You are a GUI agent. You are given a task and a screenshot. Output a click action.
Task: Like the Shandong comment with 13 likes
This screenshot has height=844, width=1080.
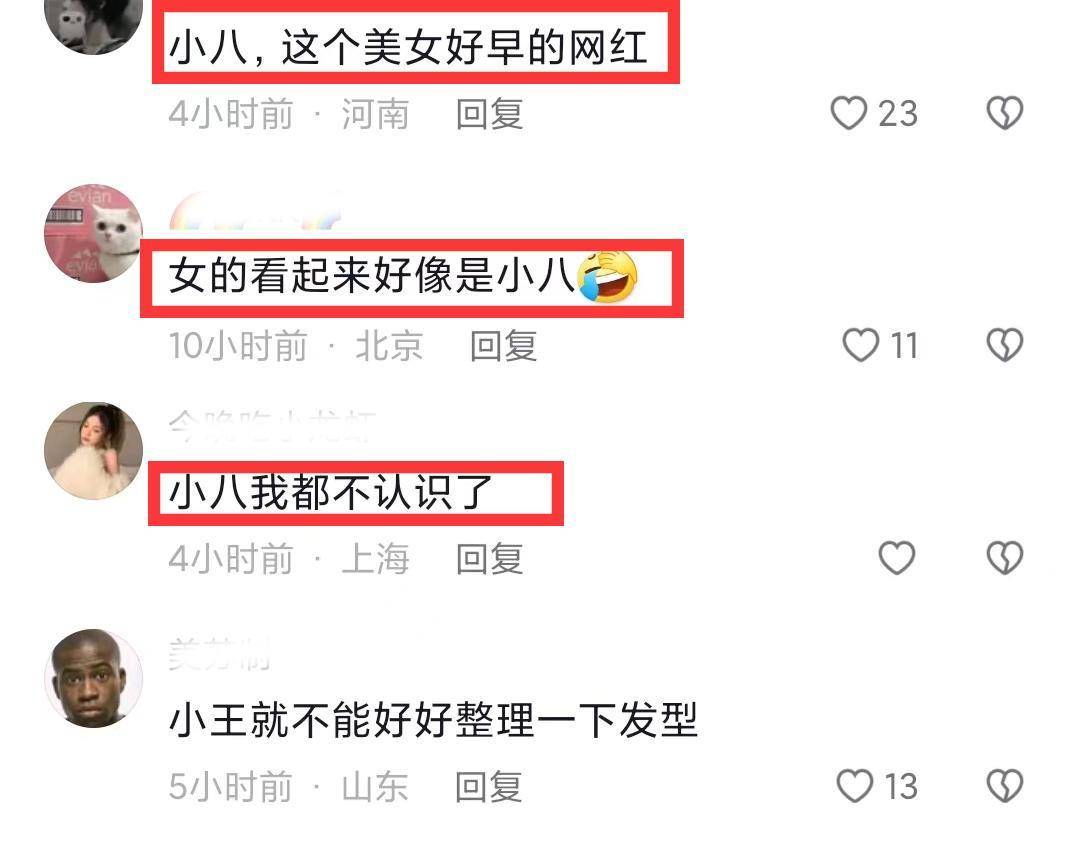coord(855,786)
